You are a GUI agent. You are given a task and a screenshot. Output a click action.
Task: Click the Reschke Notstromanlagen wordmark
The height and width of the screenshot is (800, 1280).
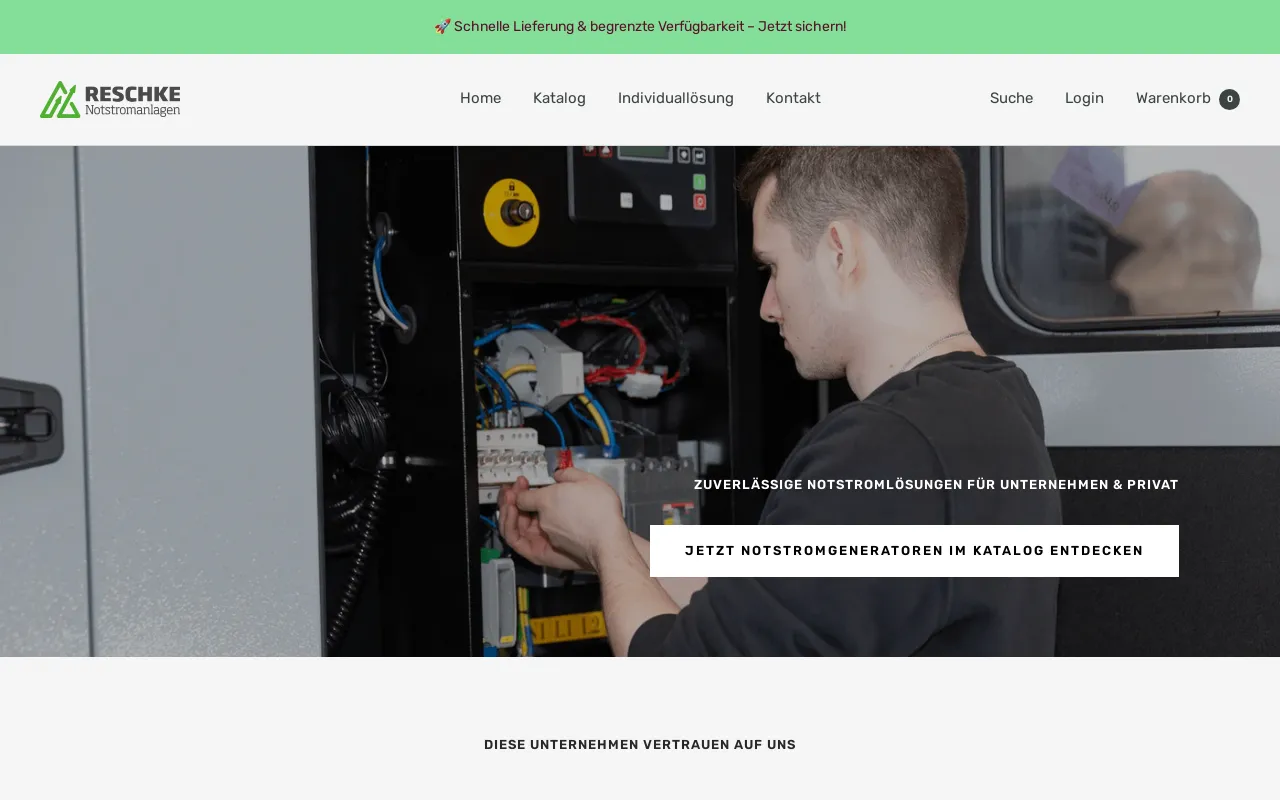133,100
